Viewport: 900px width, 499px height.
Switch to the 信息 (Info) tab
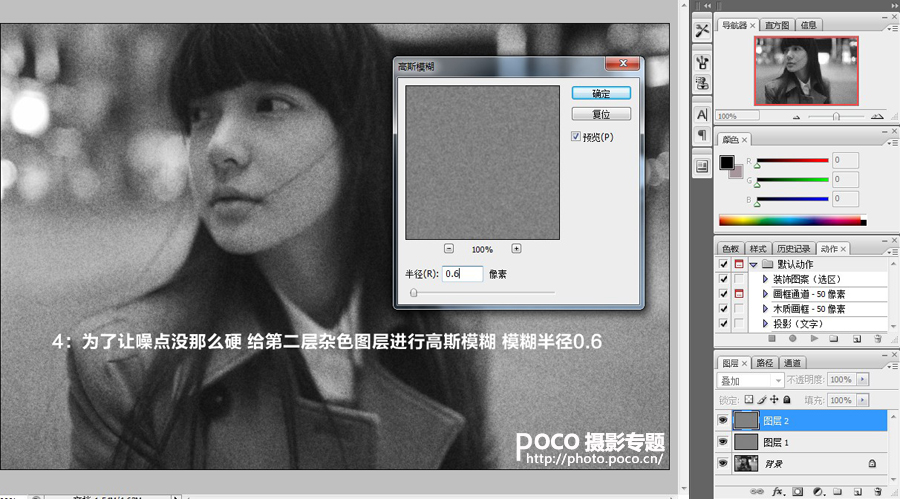[808, 25]
